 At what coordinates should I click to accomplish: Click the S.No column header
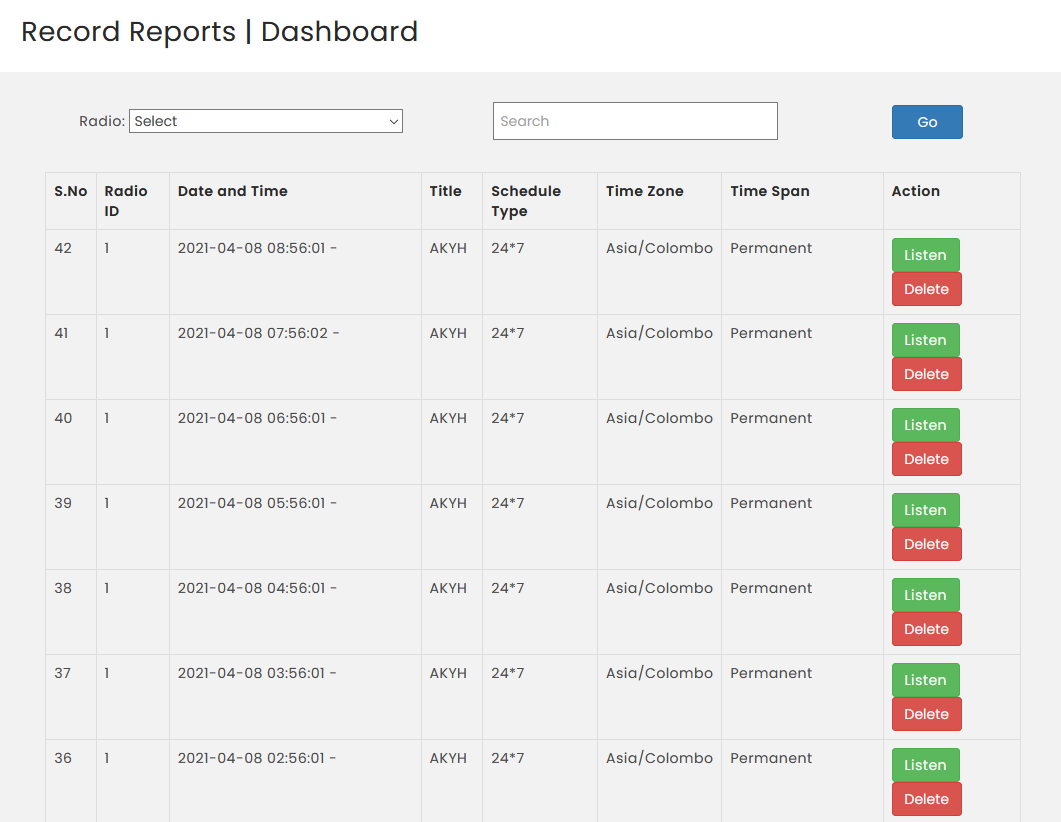(70, 191)
